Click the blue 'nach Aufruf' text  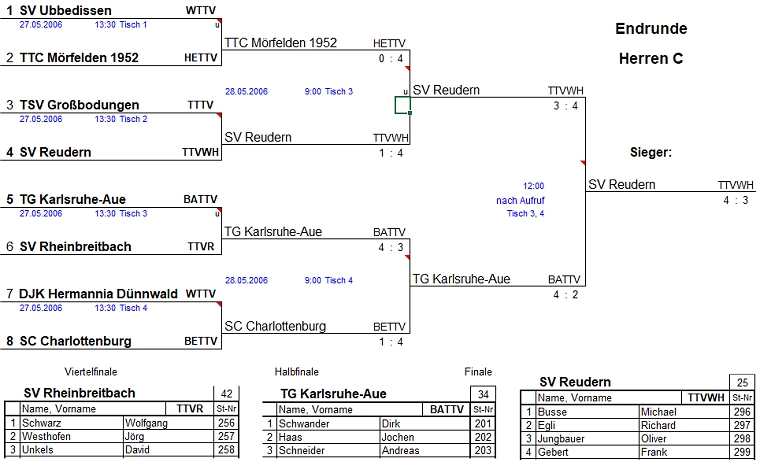[x=520, y=200]
